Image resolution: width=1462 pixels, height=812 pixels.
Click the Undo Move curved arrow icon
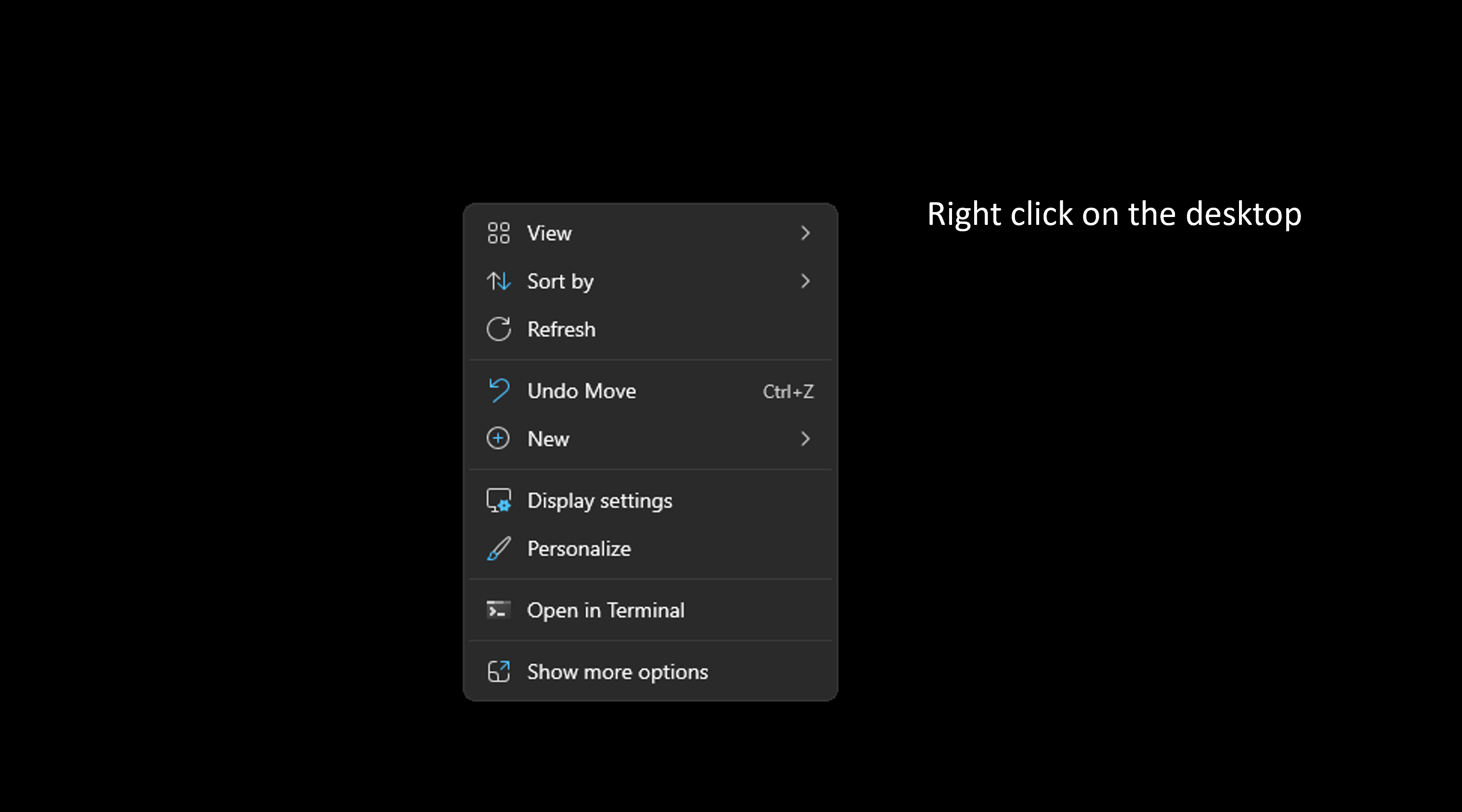pos(498,390)
